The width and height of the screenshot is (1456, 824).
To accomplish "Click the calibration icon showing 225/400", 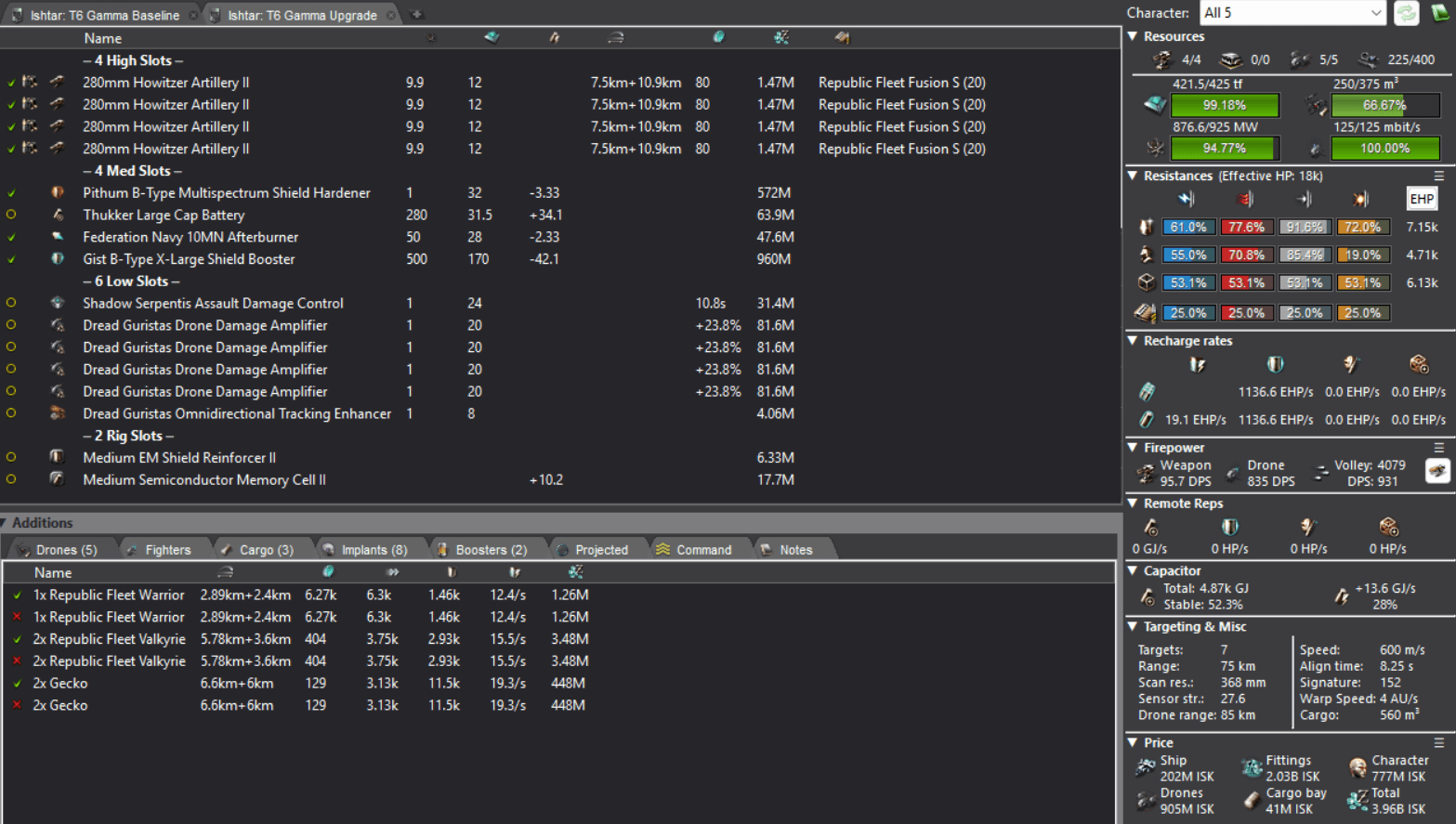I will [x=1368, y=59].
